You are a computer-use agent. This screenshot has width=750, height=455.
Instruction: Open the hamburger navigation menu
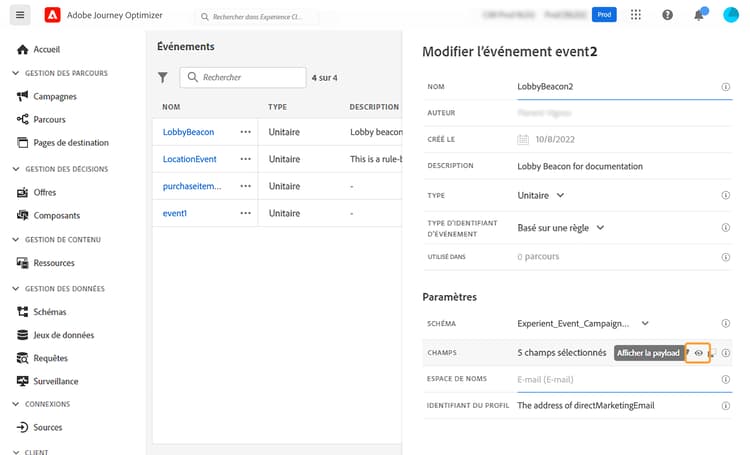[20, 15]
